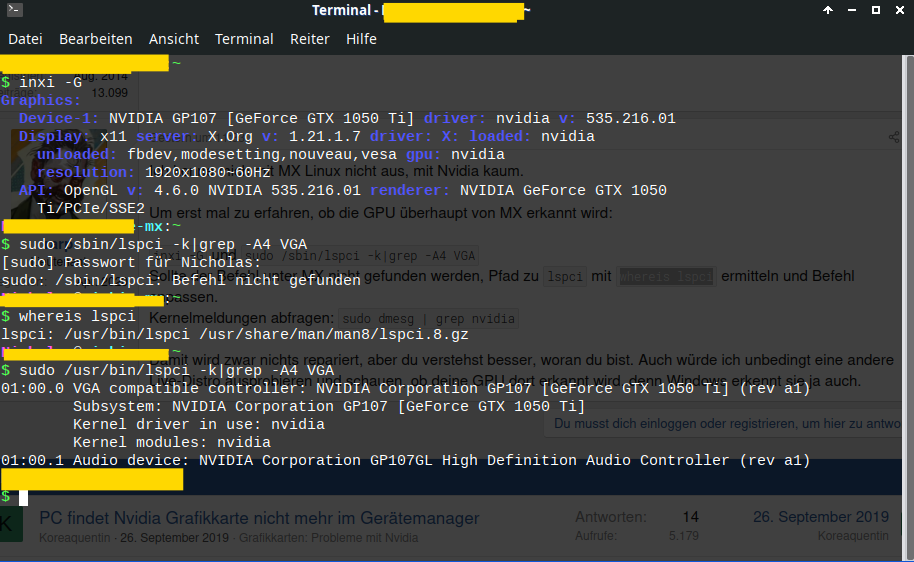Click the green K avatar in browser
This screenshot has height=562, width=914.
point(11,524)
